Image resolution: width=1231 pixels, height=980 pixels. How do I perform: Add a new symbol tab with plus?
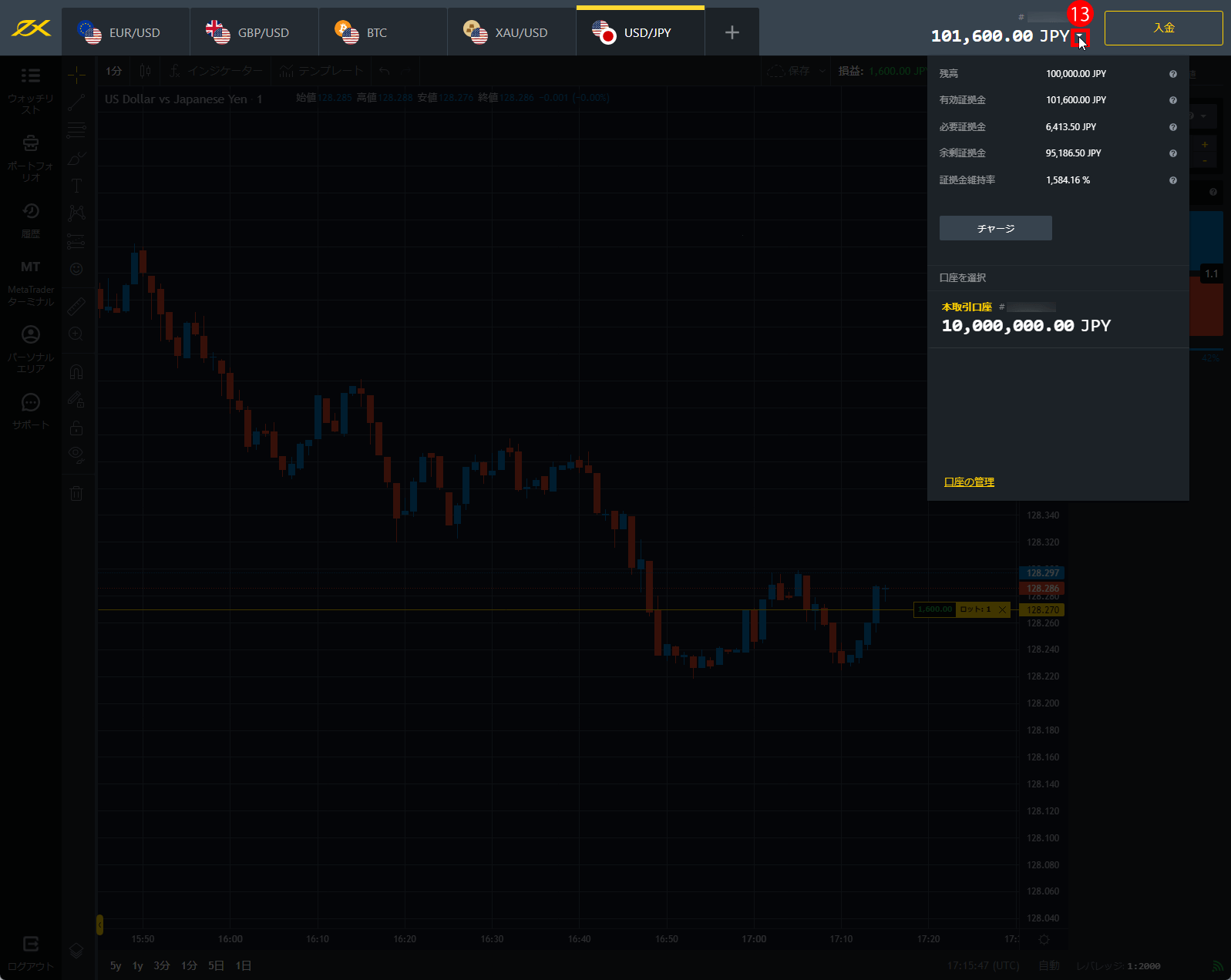[732, 32]
